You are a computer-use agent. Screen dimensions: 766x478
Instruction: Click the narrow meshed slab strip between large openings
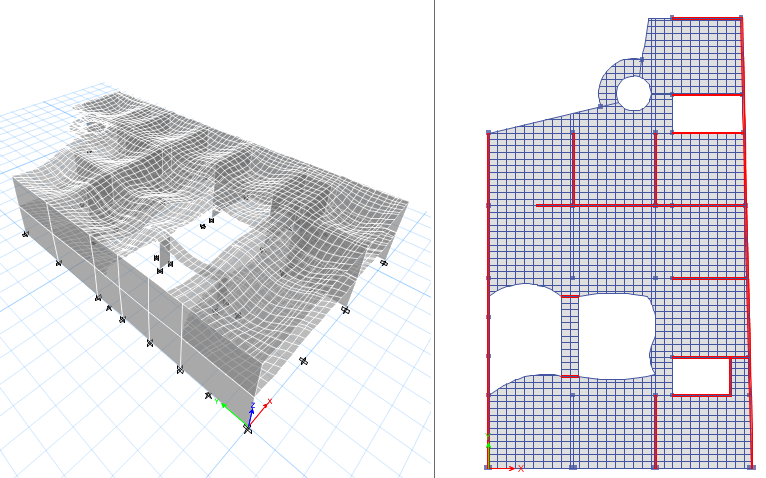point(570,336)
